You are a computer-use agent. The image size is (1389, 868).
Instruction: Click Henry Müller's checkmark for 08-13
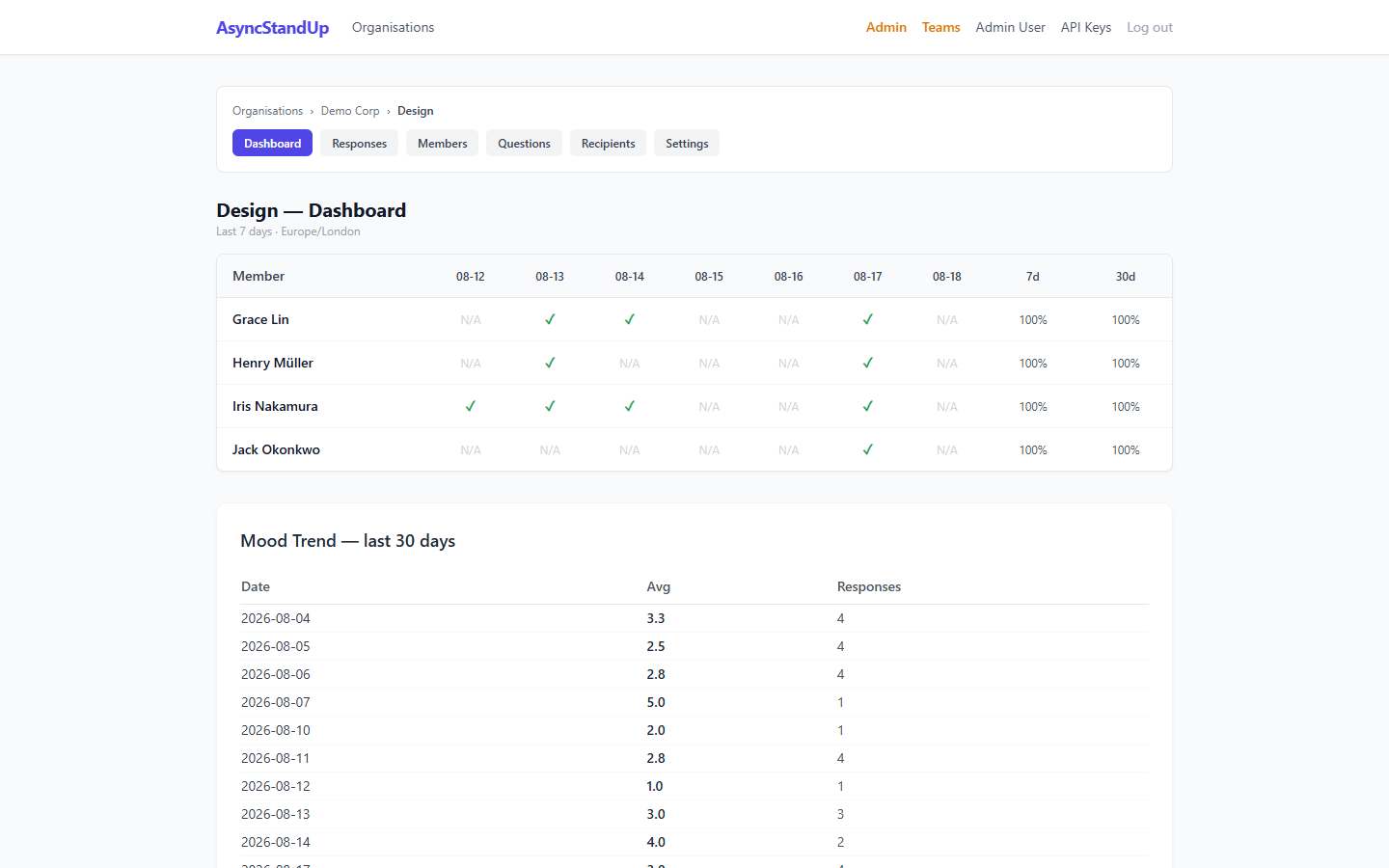coord(550,363)
